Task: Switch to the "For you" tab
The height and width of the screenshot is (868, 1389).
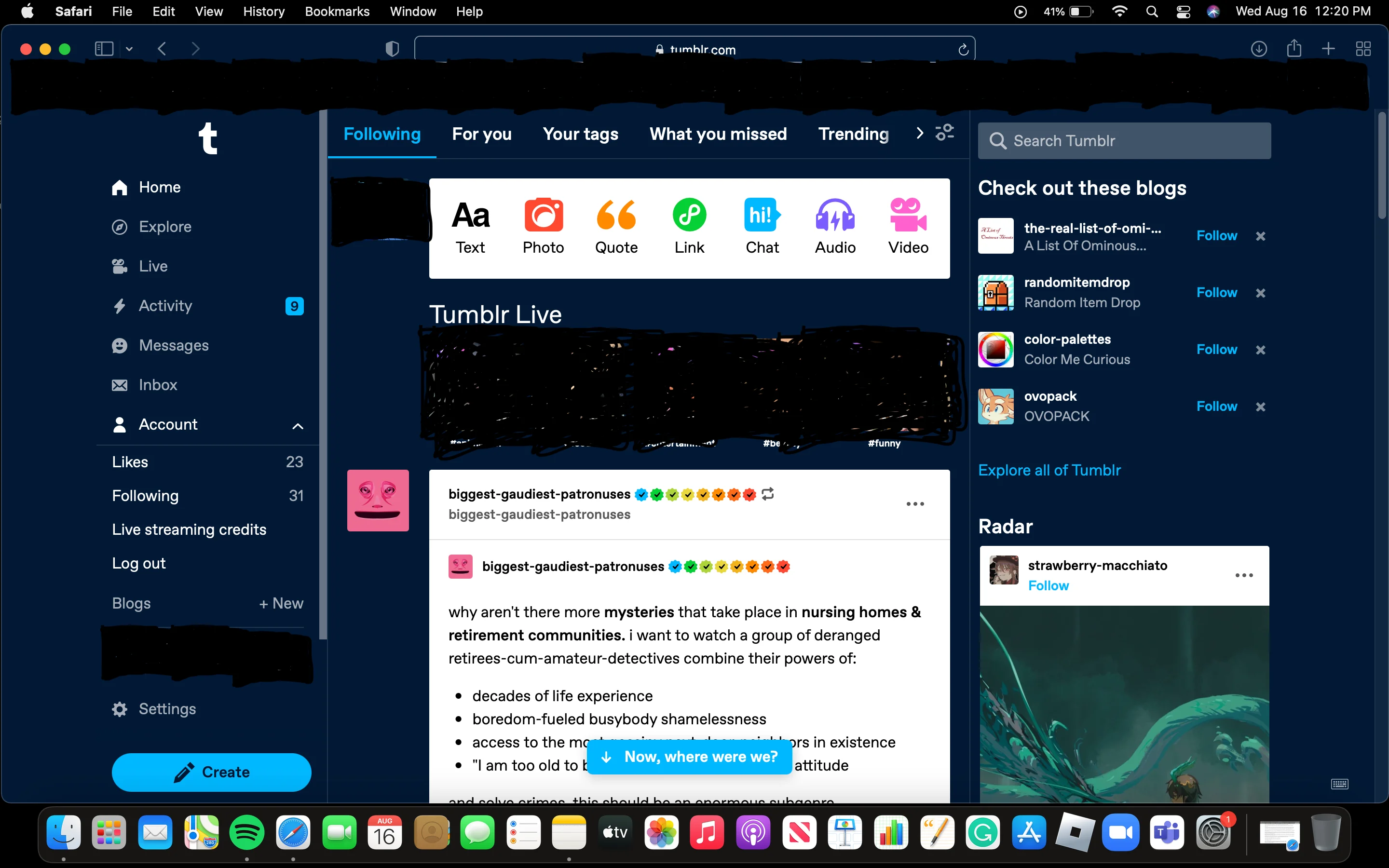Action: click(x=482, y=134)
